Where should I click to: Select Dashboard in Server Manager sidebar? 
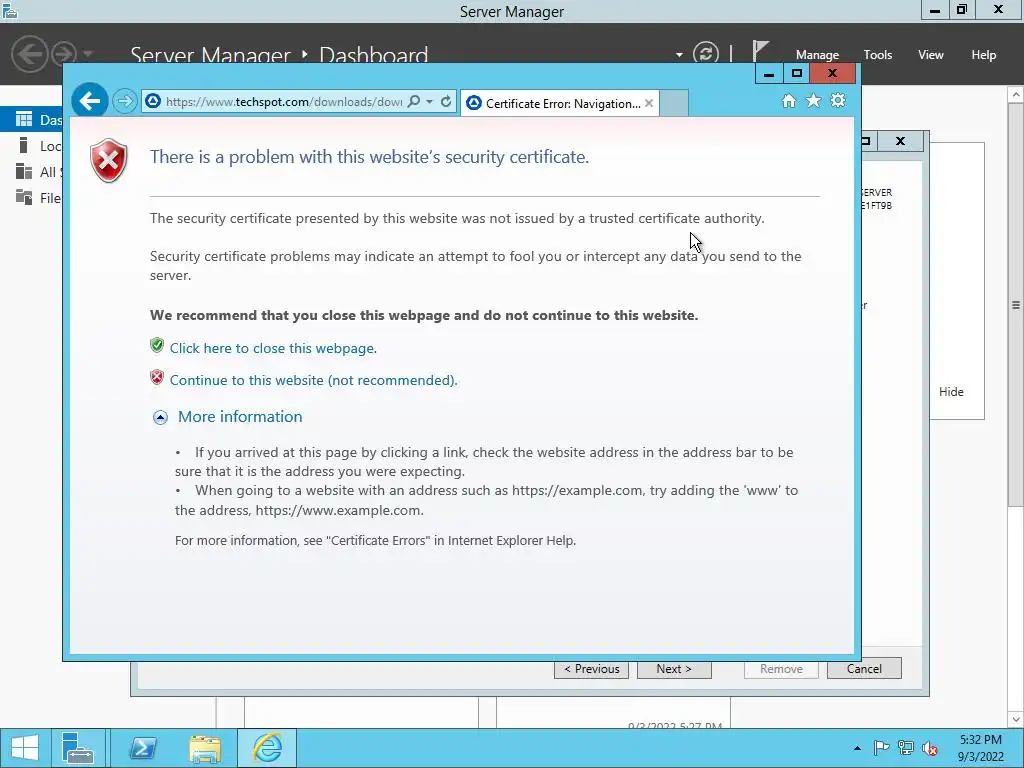pyautogui.click(x=31, y=120)
